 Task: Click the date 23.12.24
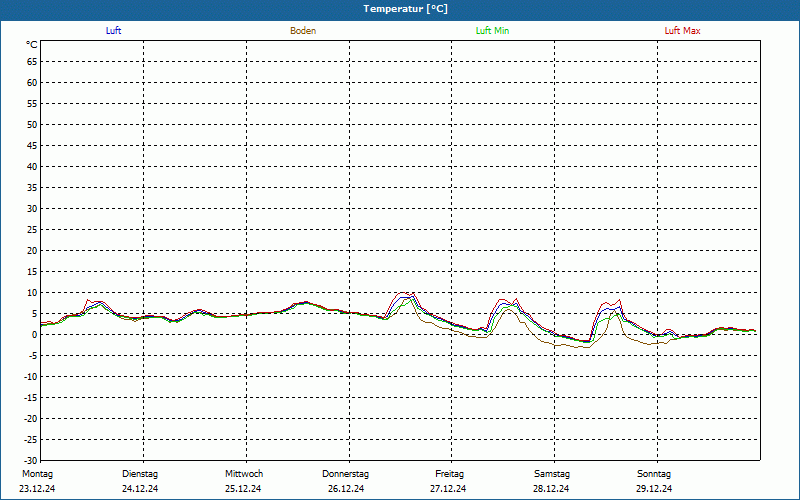click(37, 489)
